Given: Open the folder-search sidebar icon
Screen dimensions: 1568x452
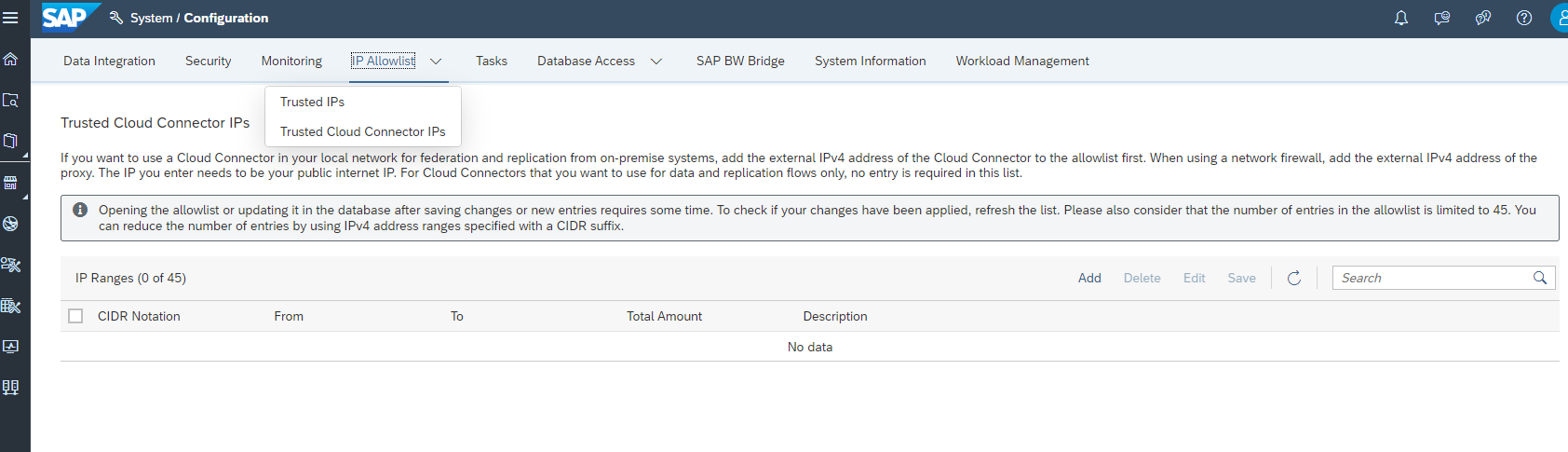Looking at the screenshot, I should click(x=11, y=101).
